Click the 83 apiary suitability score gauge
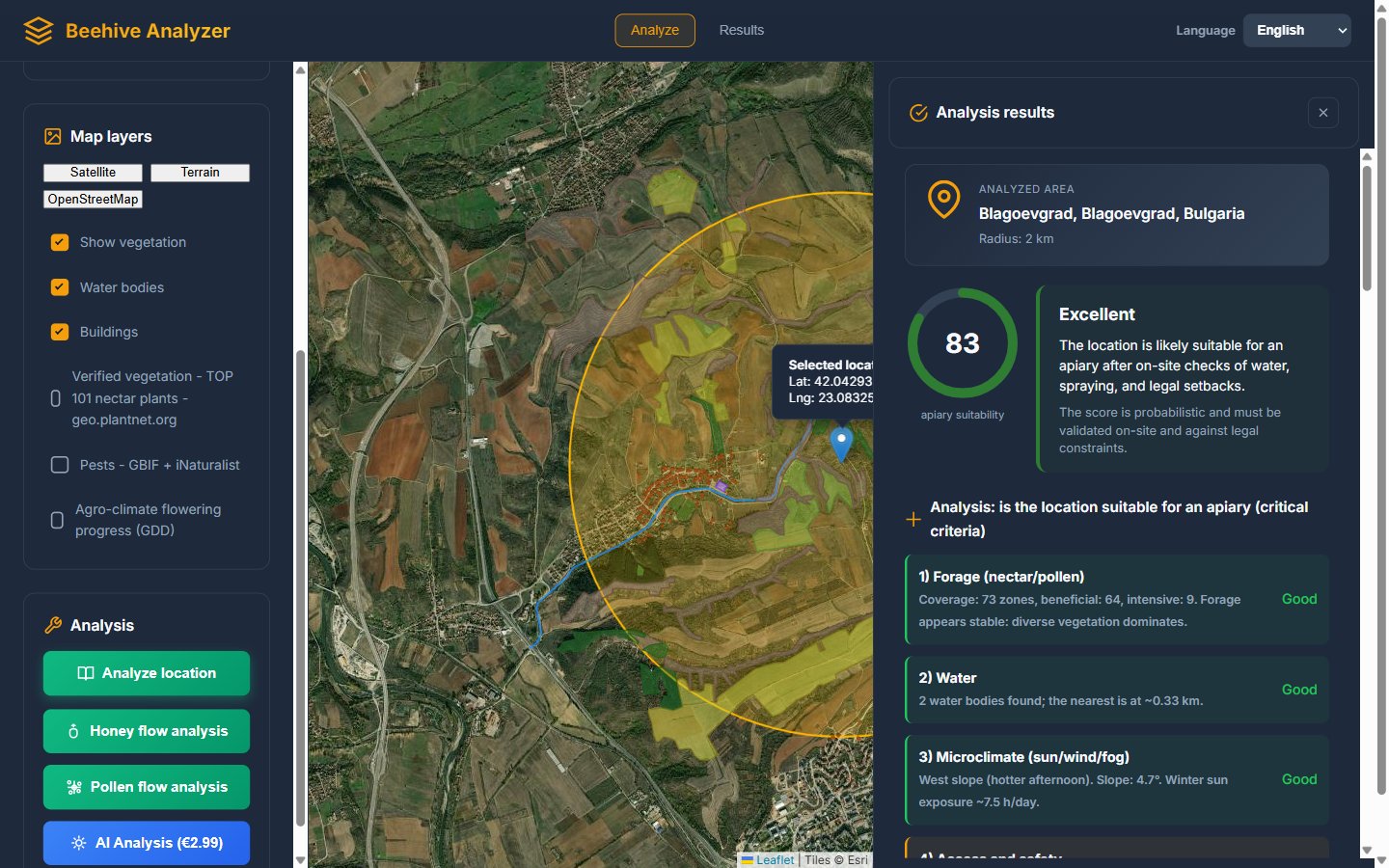 pyautogui.click(x=963, y=343)
